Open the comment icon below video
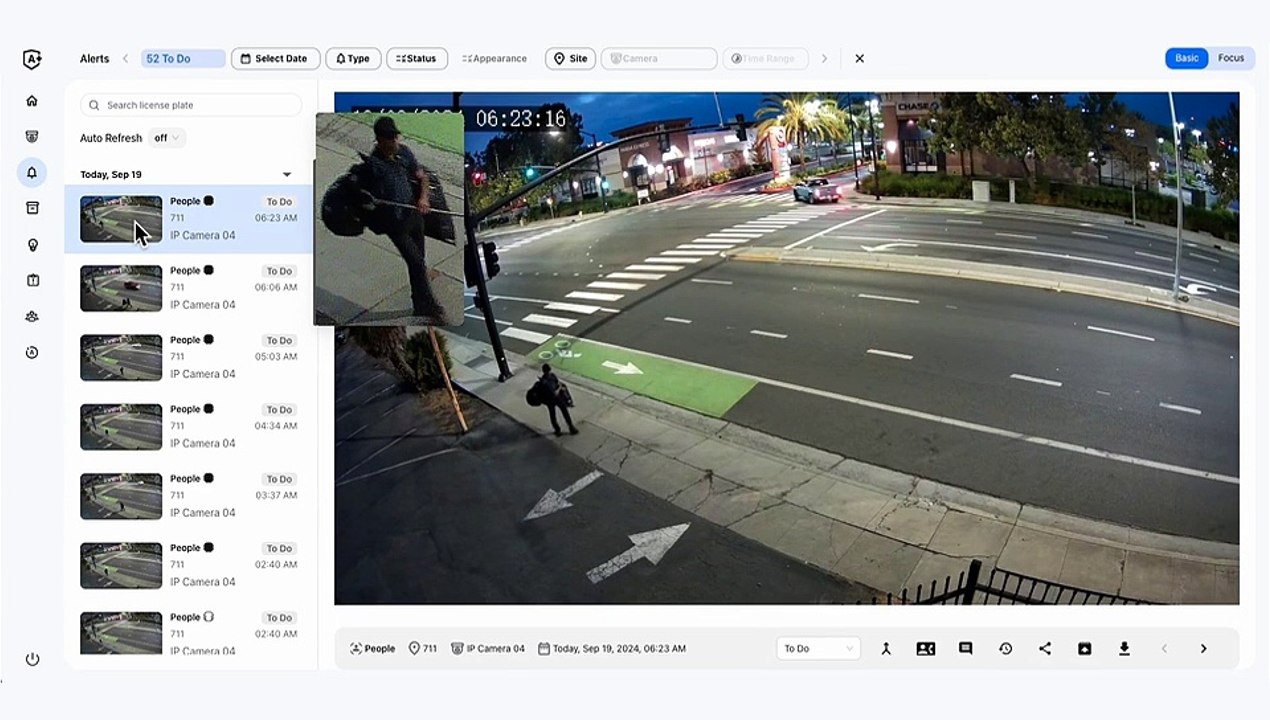1270x720 pixels. click(965, 649)
